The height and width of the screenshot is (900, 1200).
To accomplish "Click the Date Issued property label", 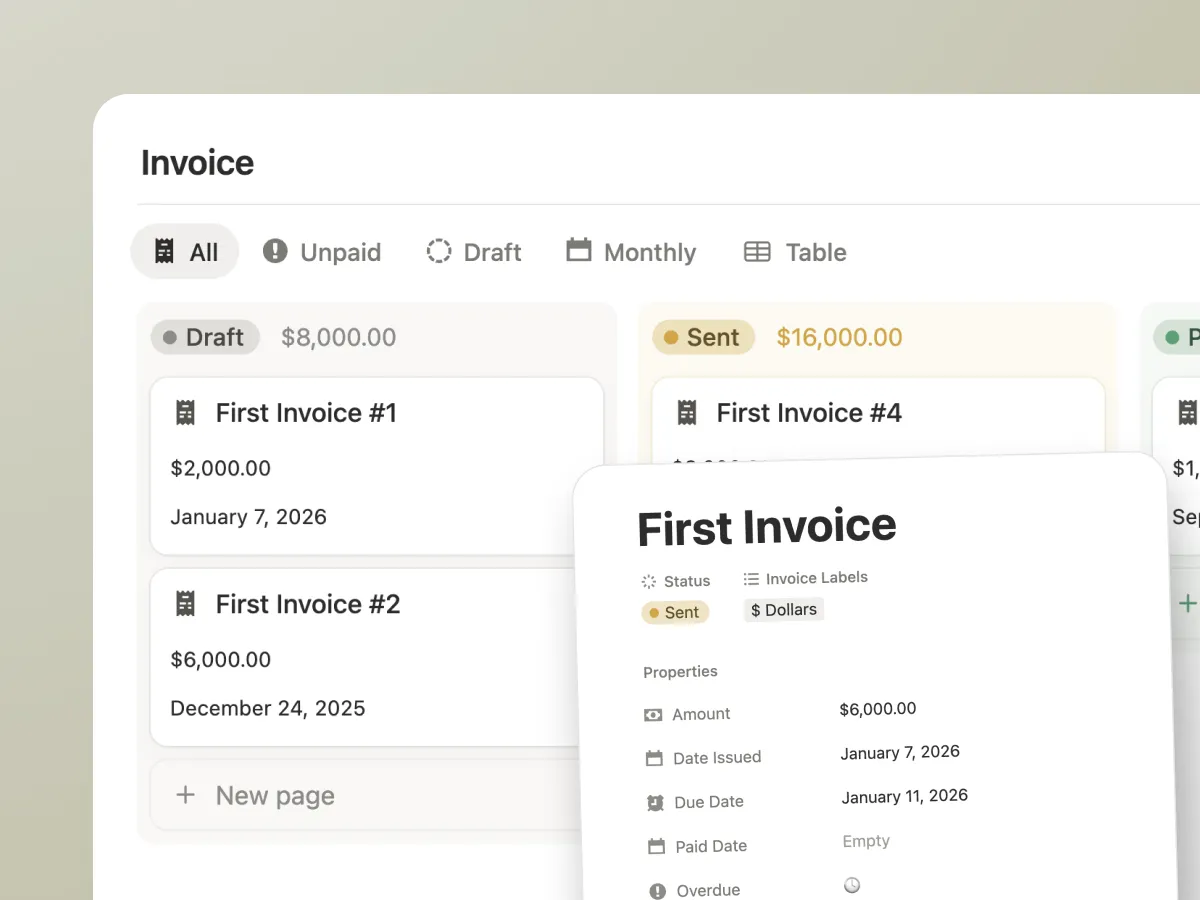I will 717,758.
